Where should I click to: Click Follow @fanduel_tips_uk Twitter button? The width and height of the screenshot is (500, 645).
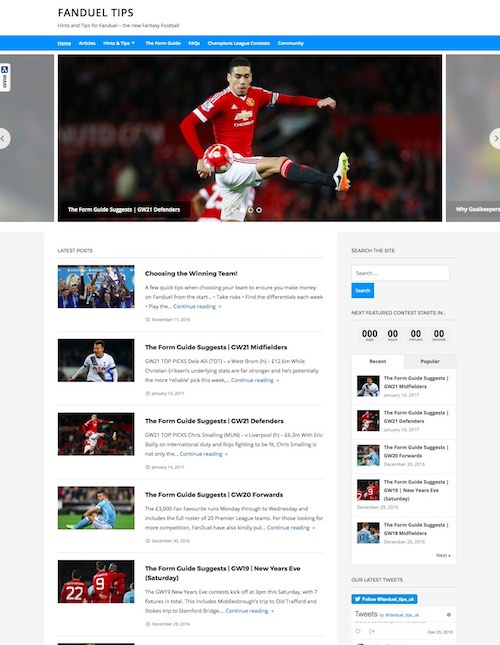(384, 599)
